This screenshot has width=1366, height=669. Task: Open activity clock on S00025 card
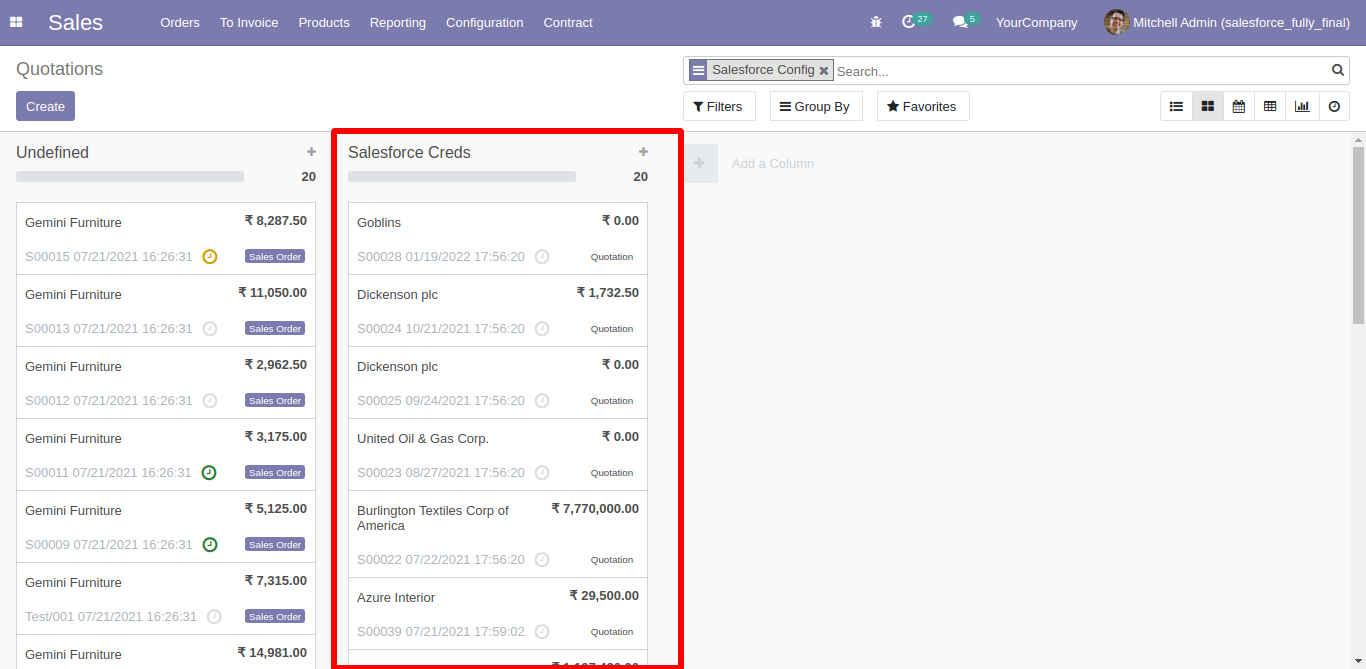[541, 400]
